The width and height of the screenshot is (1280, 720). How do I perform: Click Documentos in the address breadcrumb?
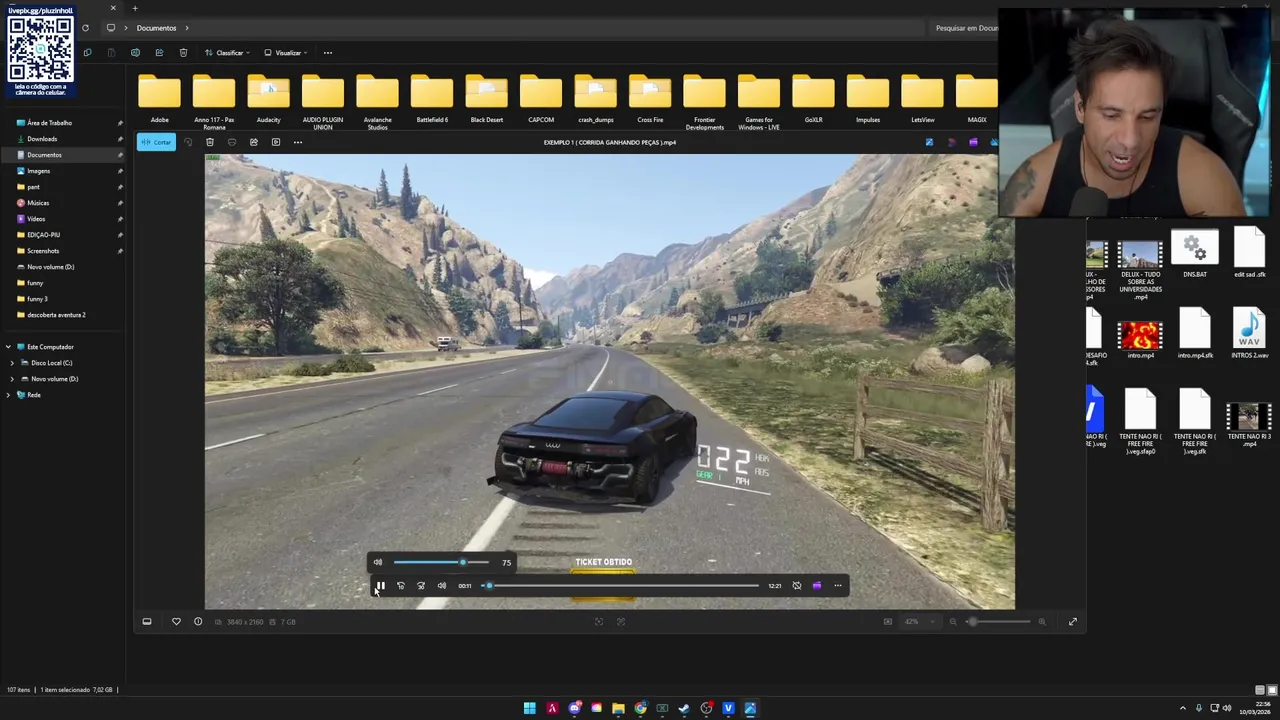[156, 28]
